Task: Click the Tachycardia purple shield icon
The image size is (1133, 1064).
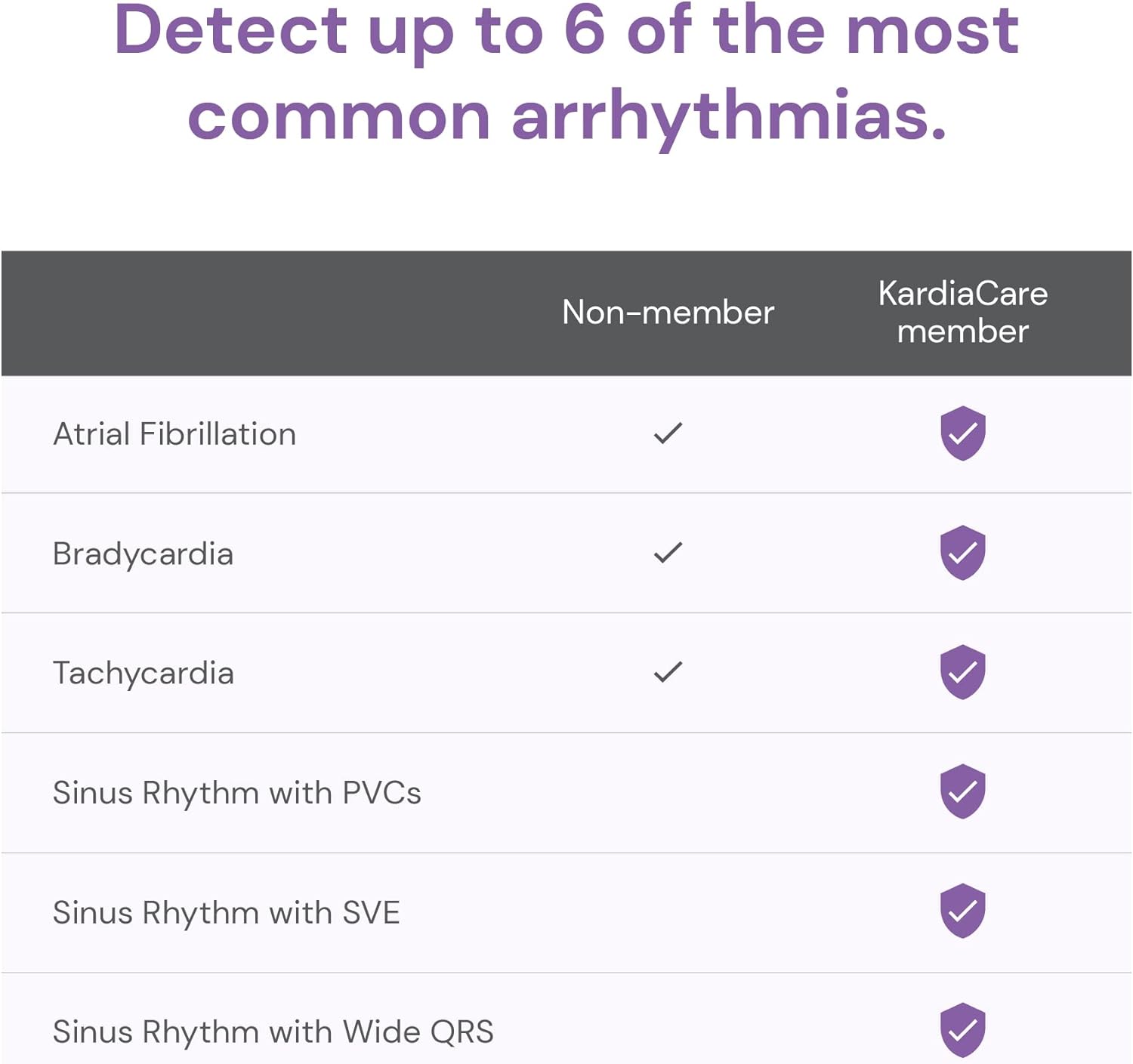Action: [x=962, y=672]
